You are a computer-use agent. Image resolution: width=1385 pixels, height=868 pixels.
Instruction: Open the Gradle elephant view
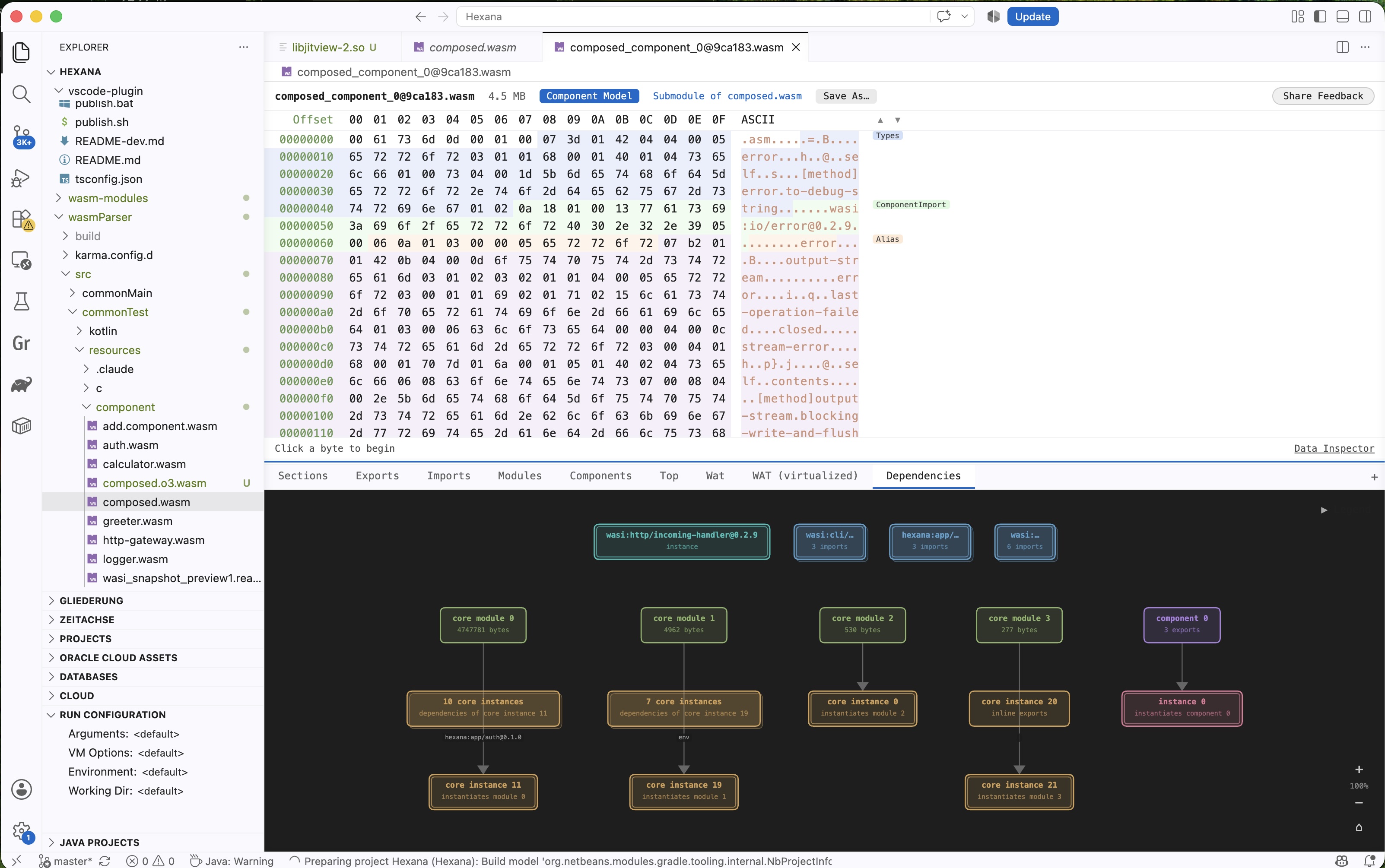pyautogui.click(x=21, y=384)
